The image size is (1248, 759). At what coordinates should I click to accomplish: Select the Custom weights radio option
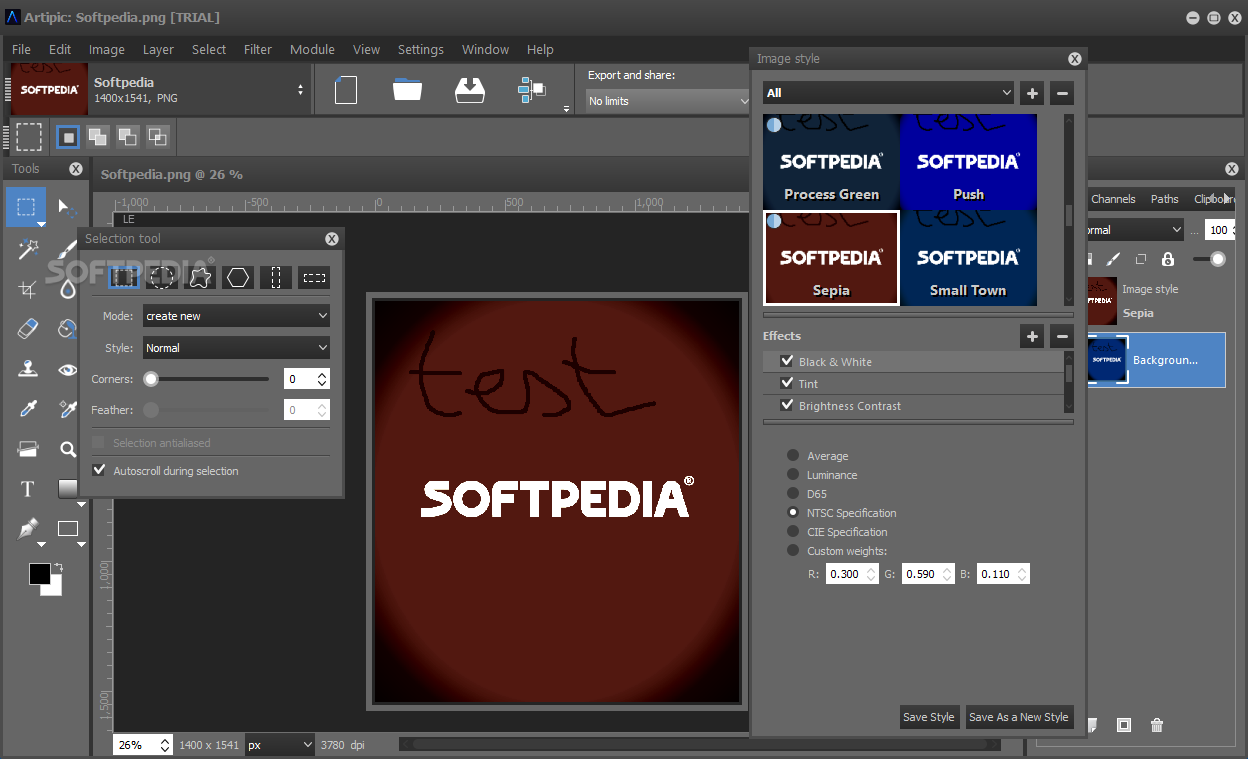pos(793,550)
